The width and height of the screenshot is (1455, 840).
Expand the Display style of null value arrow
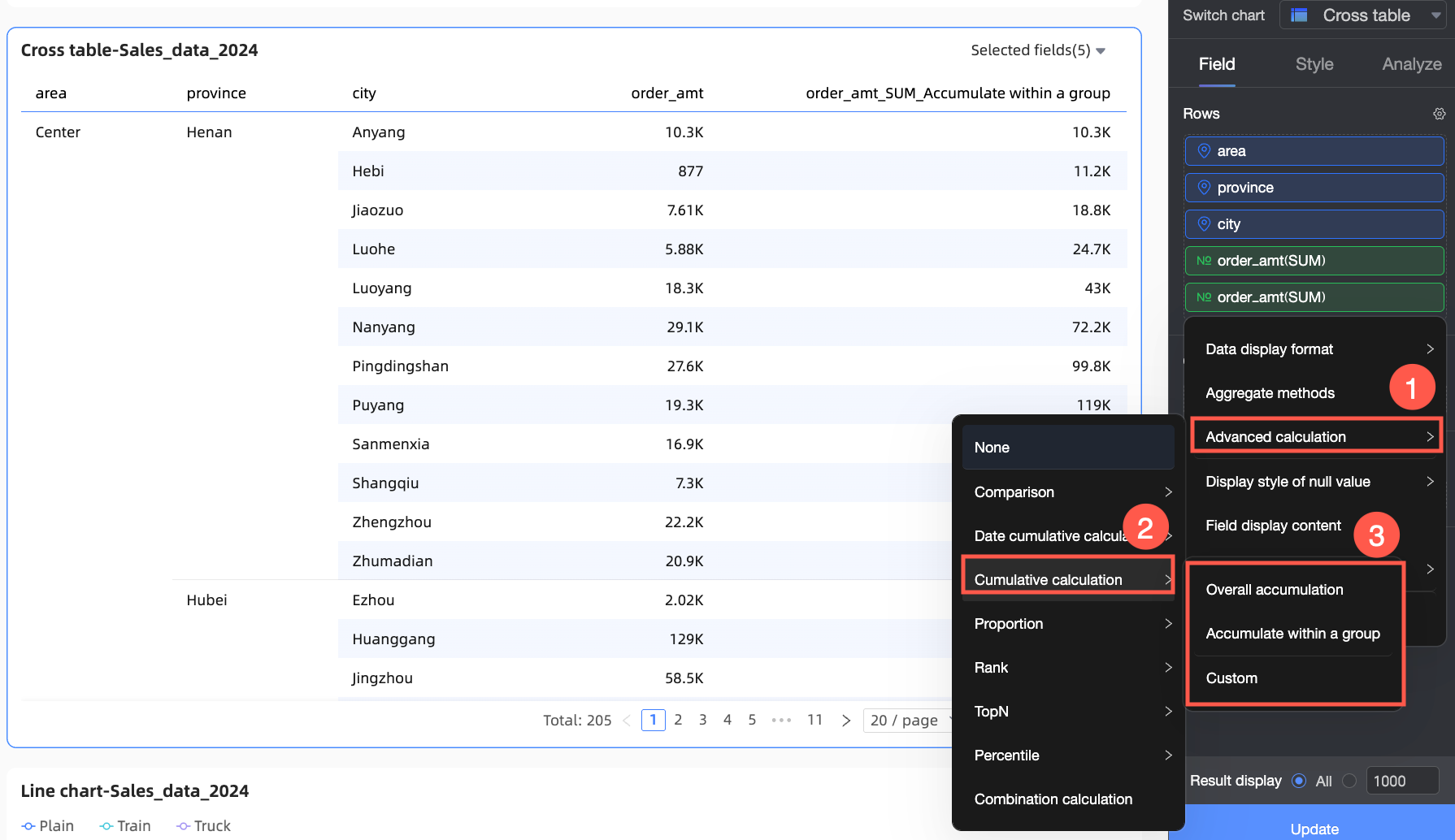point(1430,482)
